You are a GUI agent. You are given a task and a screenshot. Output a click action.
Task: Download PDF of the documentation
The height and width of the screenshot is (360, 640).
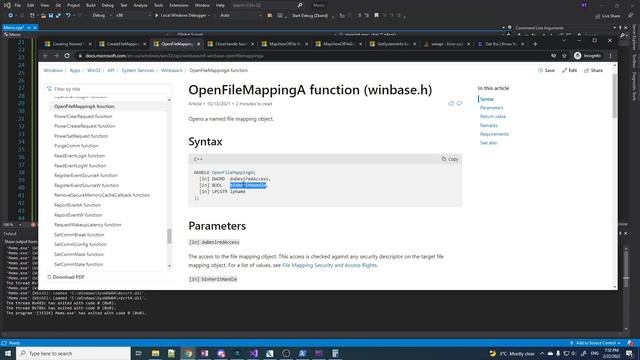coord(65,277)
